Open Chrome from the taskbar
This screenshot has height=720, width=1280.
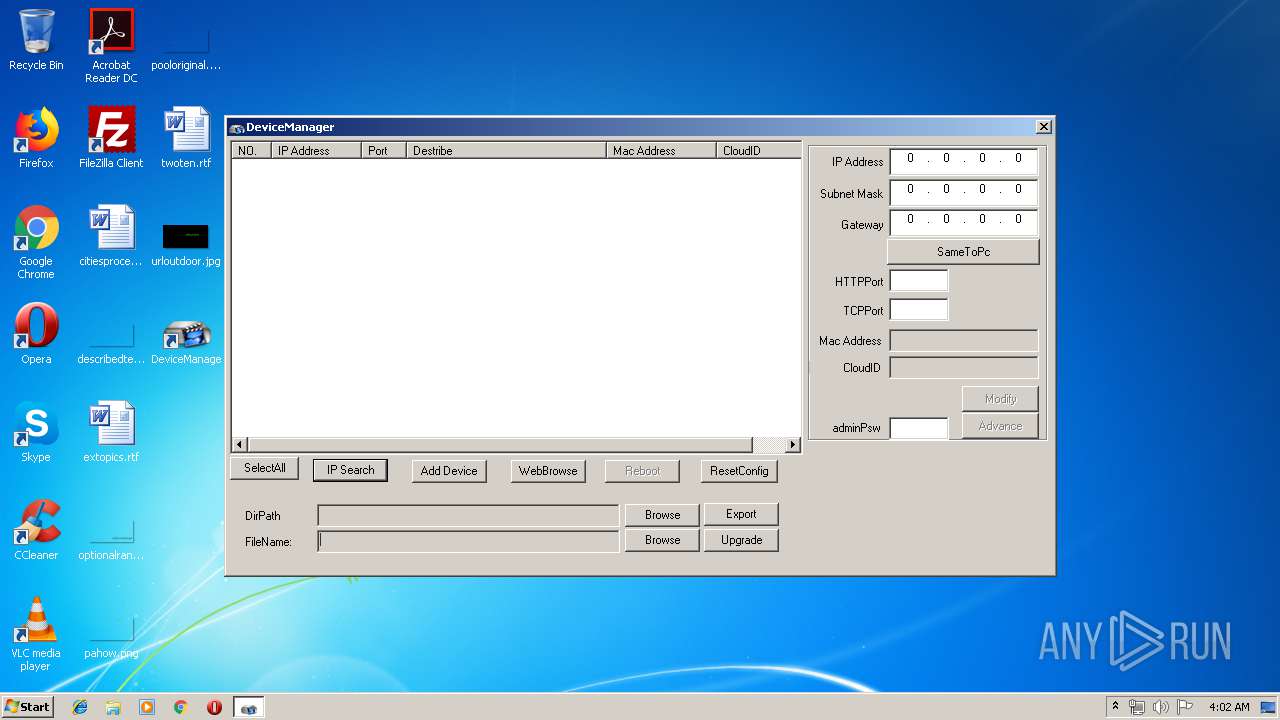(x=181, y=707)
